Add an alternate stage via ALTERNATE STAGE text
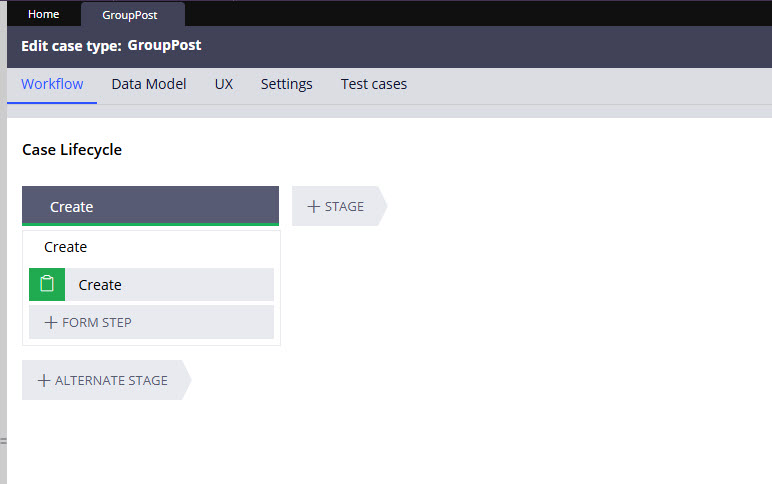Image resolution: width=772 pixels, height=484 pixels. coord(111,381)
